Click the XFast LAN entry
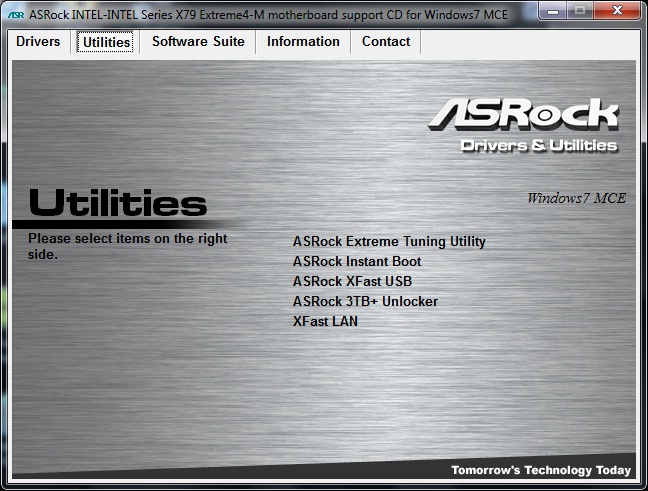The height and width of the screenshot is (491, 648). [x=325, y=321]
